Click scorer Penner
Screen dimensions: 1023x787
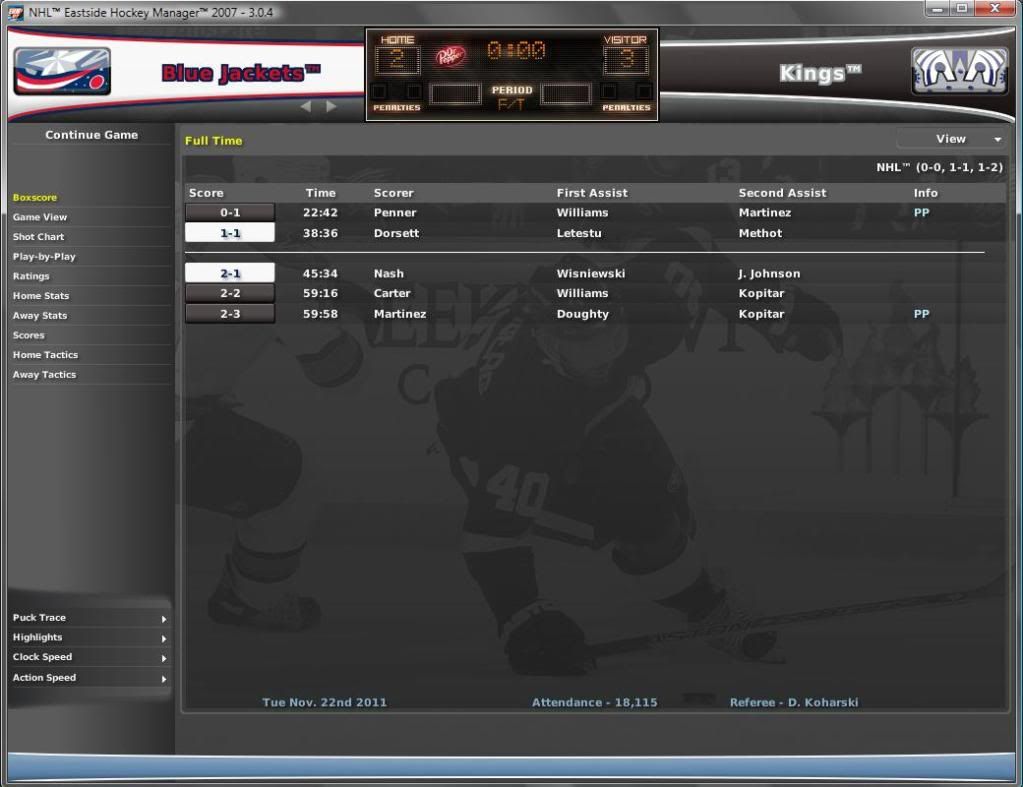(395, 213)
